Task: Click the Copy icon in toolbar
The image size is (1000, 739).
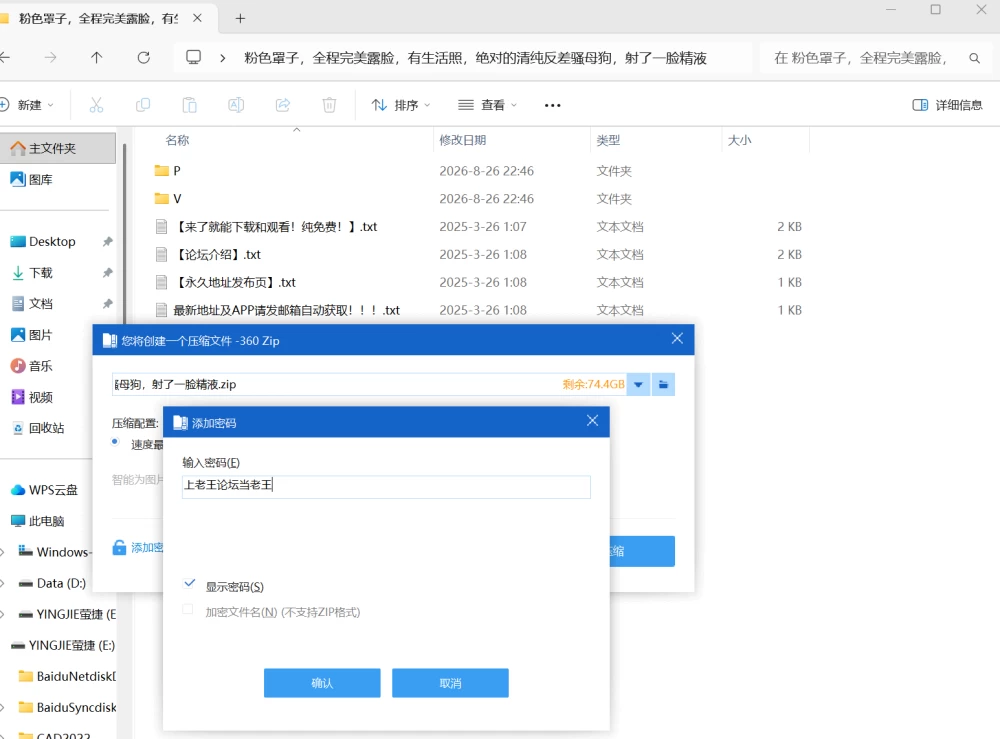Action: click(143, 105)
